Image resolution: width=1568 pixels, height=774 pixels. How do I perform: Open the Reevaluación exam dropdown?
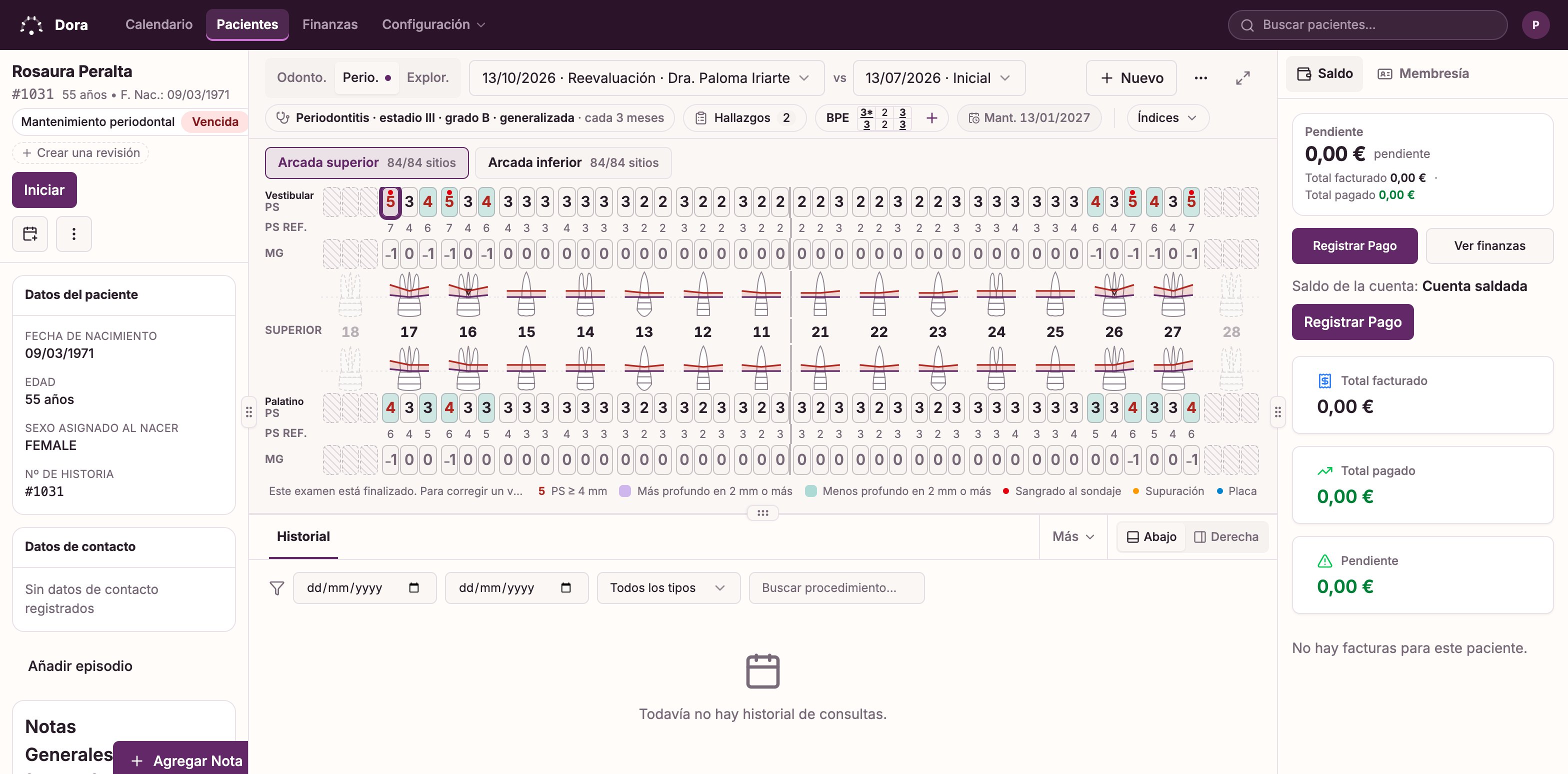click(646, 78)
